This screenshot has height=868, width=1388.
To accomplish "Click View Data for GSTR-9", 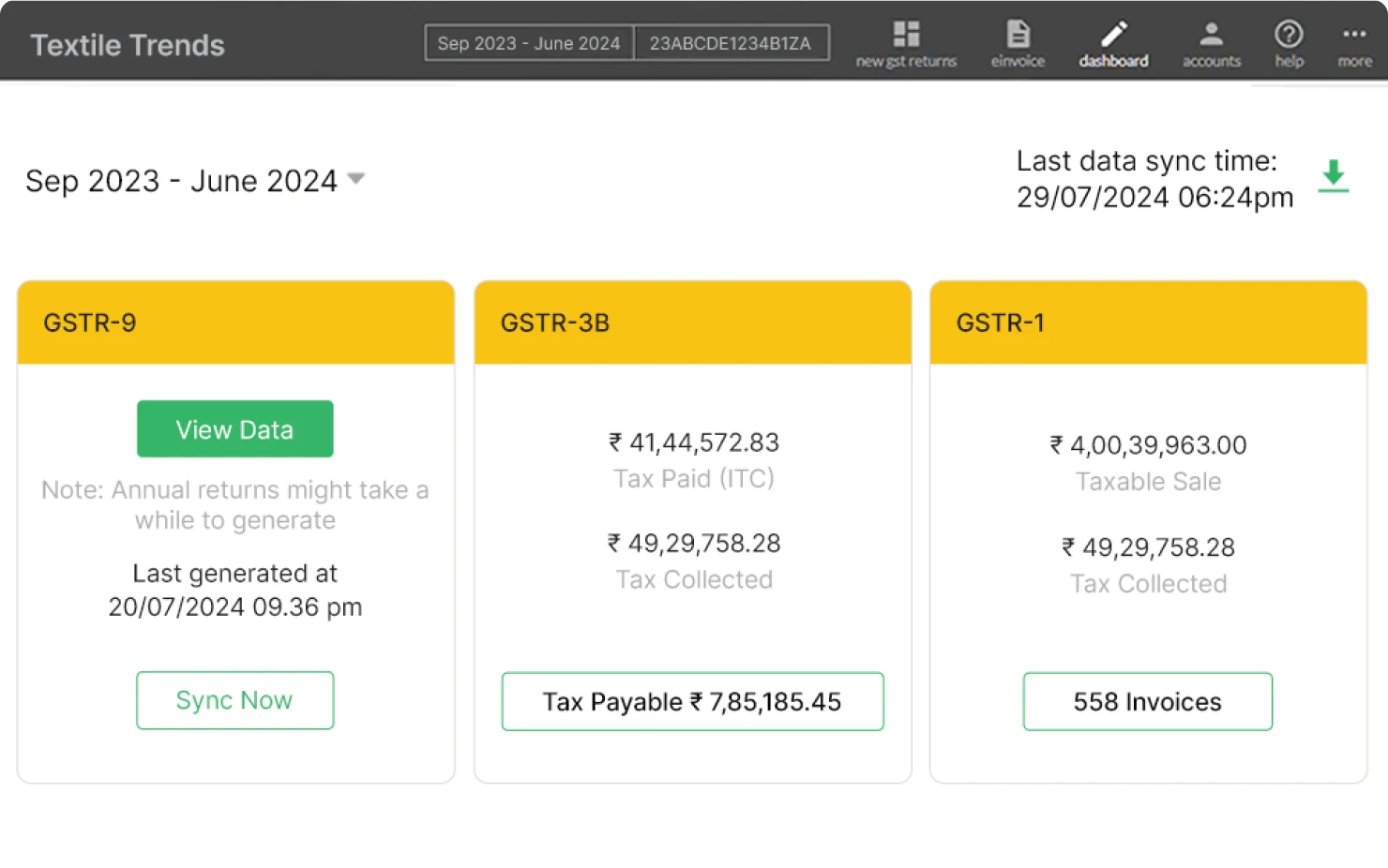I will (234, 428).
